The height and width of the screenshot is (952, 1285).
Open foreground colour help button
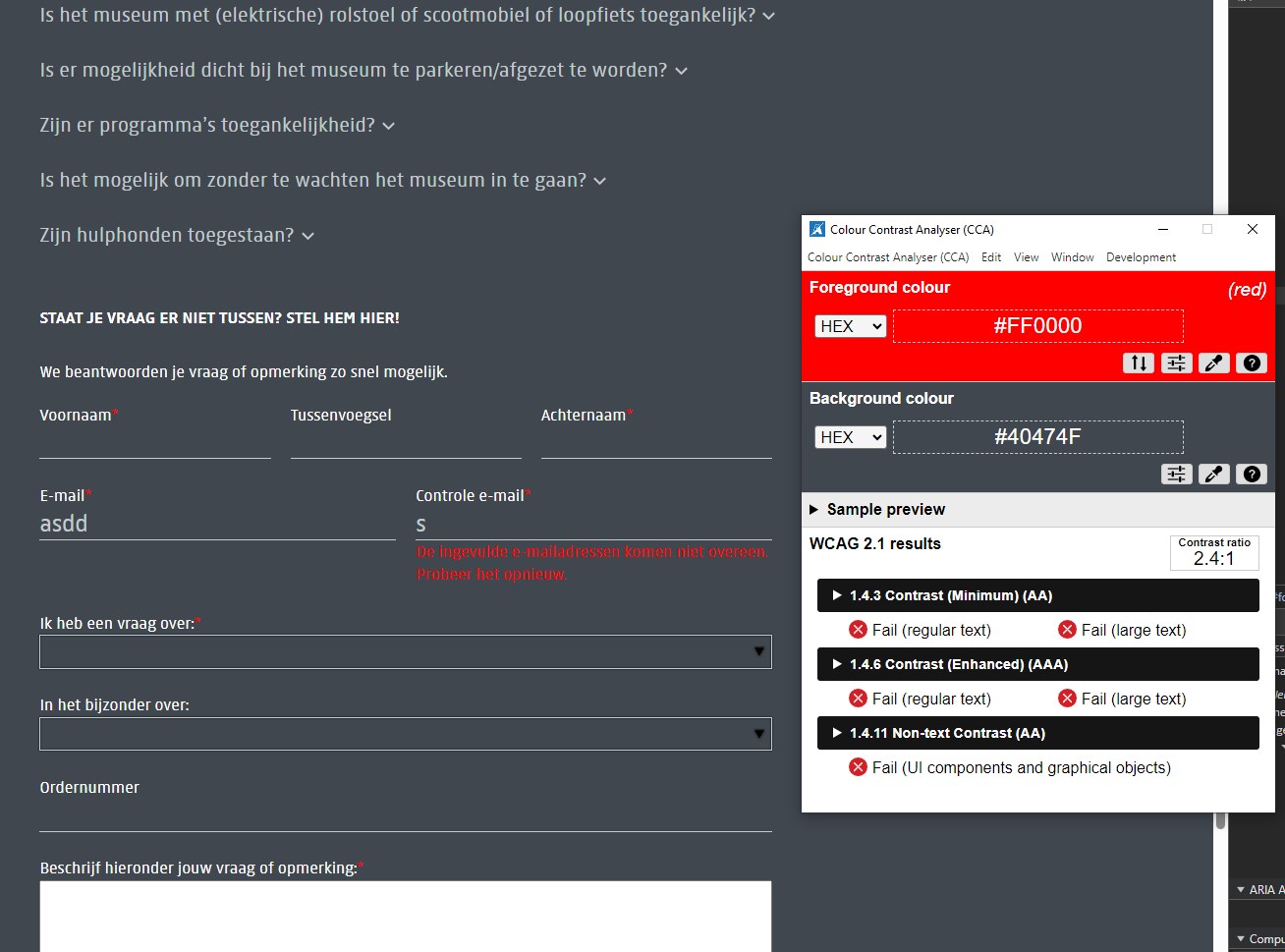point(1251,364)
